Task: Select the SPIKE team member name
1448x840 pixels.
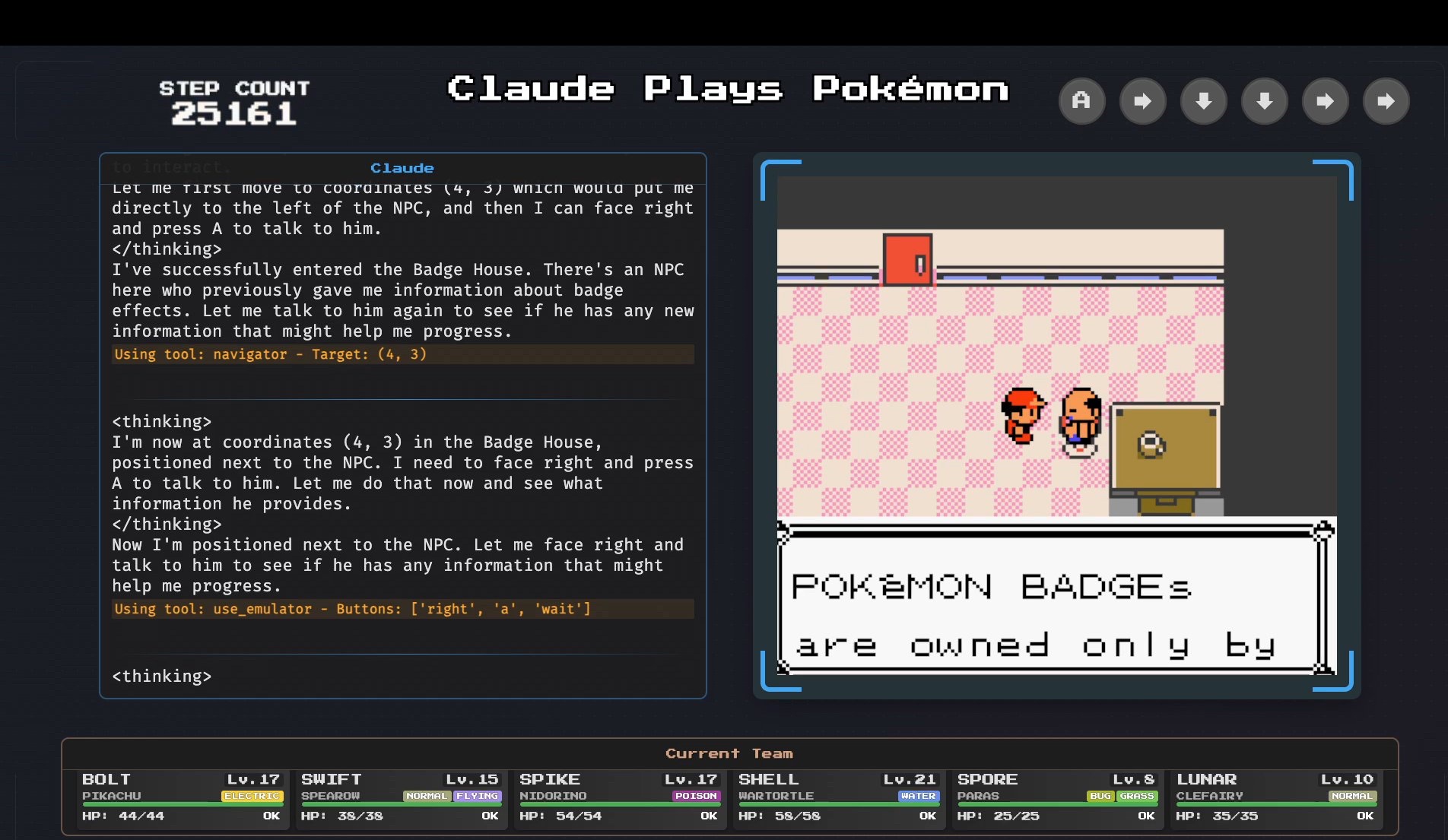Action: pyautogui.click(x=550, y=779)
